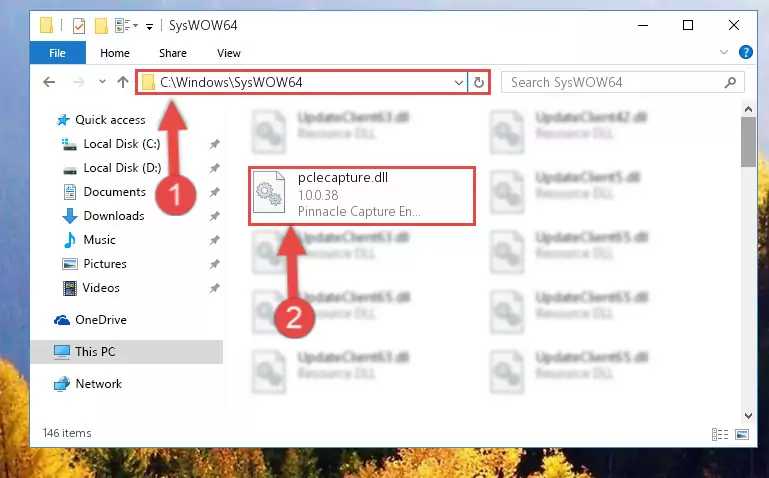Go up one folder level

[x=123, y=82]
